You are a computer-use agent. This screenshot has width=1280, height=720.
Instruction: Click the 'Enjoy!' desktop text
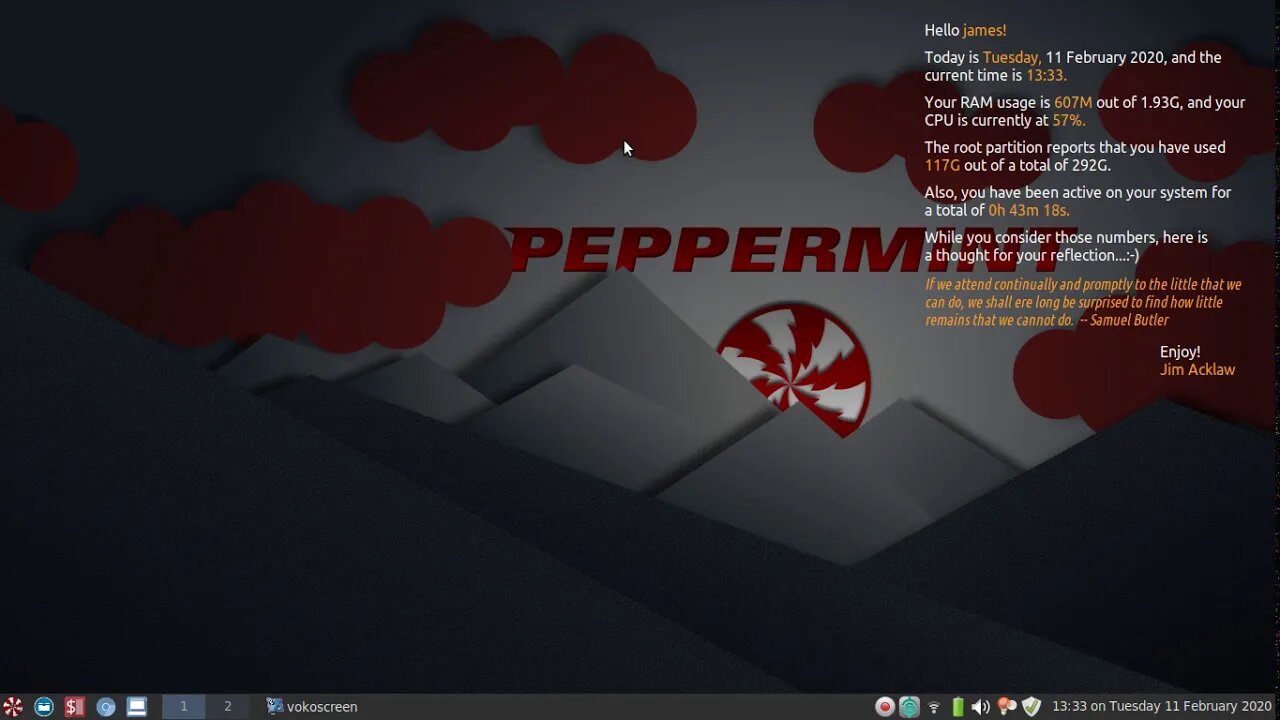(x=1180, y=352)
